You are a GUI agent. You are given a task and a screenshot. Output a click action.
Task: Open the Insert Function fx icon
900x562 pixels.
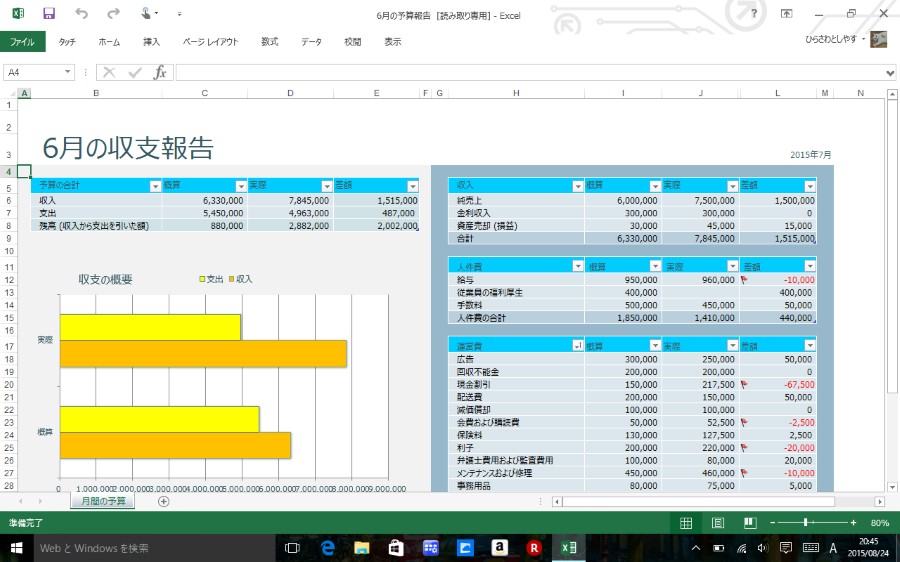point(160,73)
